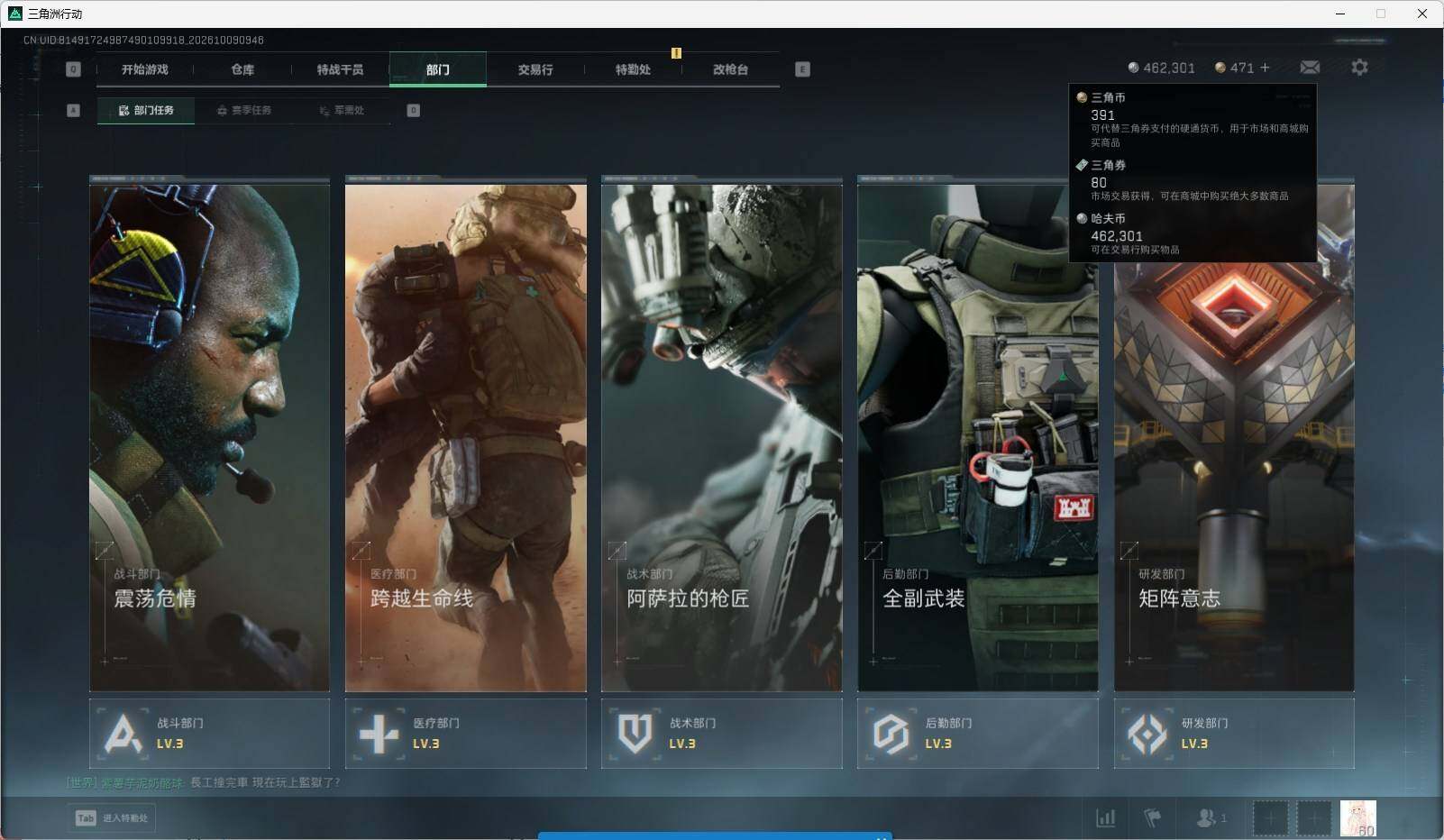Click the flag icon in bottom bar
This screenshot has width=1444, height=840.
(x=1153, y=817)
